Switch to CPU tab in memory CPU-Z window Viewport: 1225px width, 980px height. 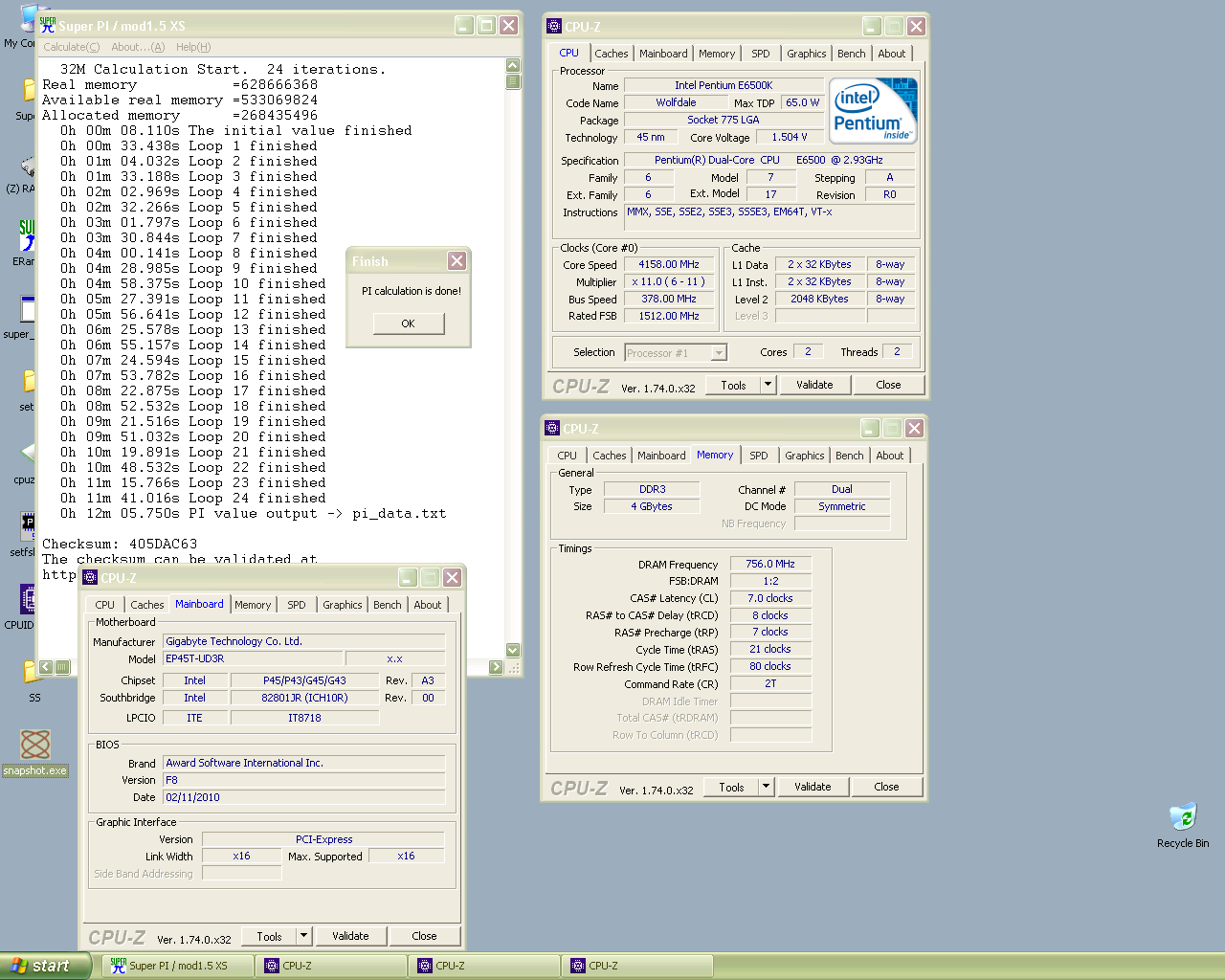(x=567, y=456)
